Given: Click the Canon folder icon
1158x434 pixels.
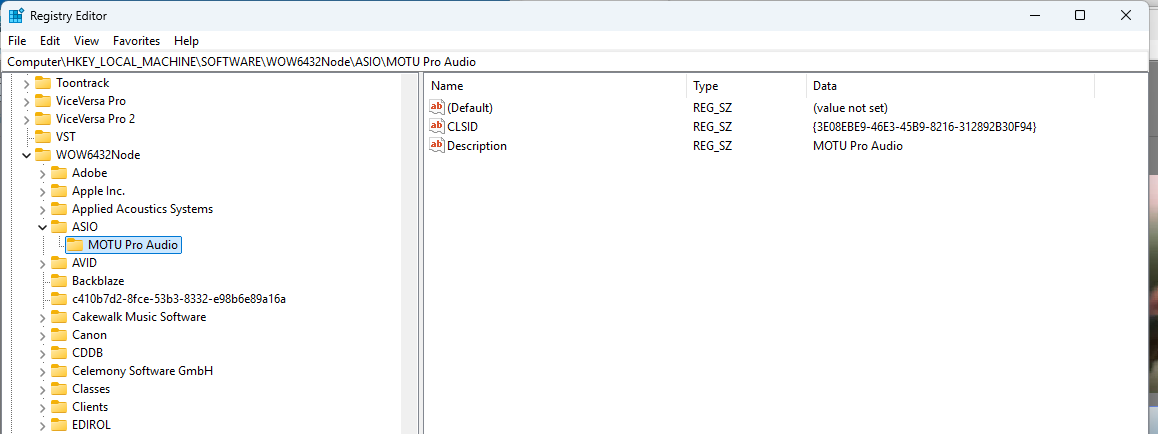Looking at the screenshot, I should click(59, 335).
